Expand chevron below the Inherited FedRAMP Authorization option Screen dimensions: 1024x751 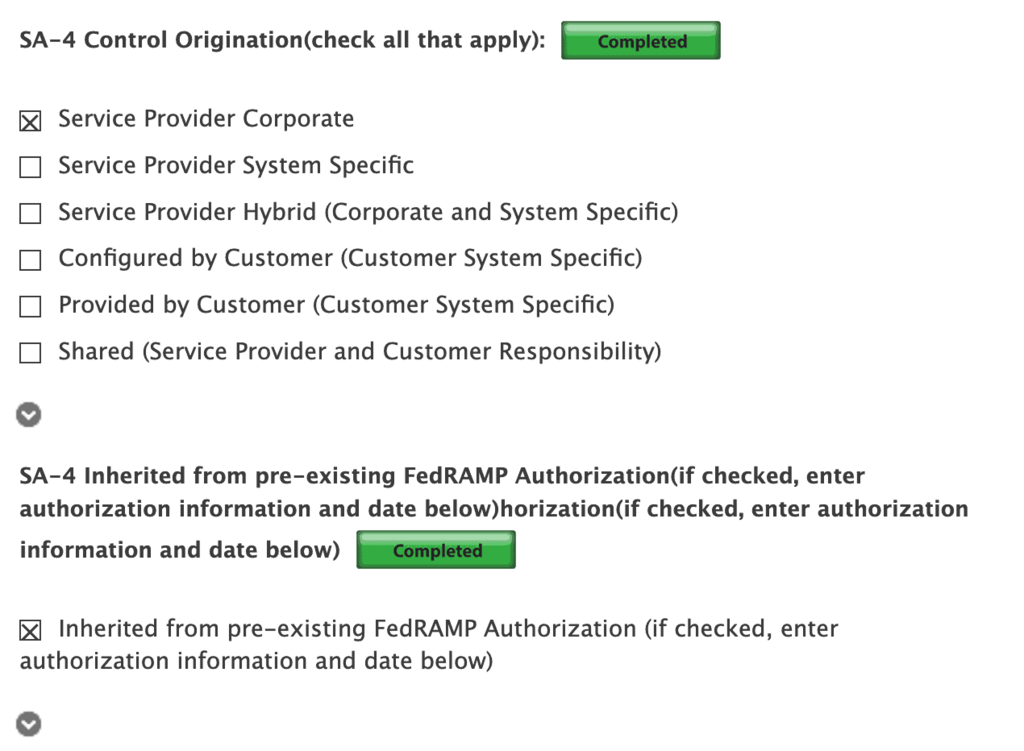(x=29, y=724)
